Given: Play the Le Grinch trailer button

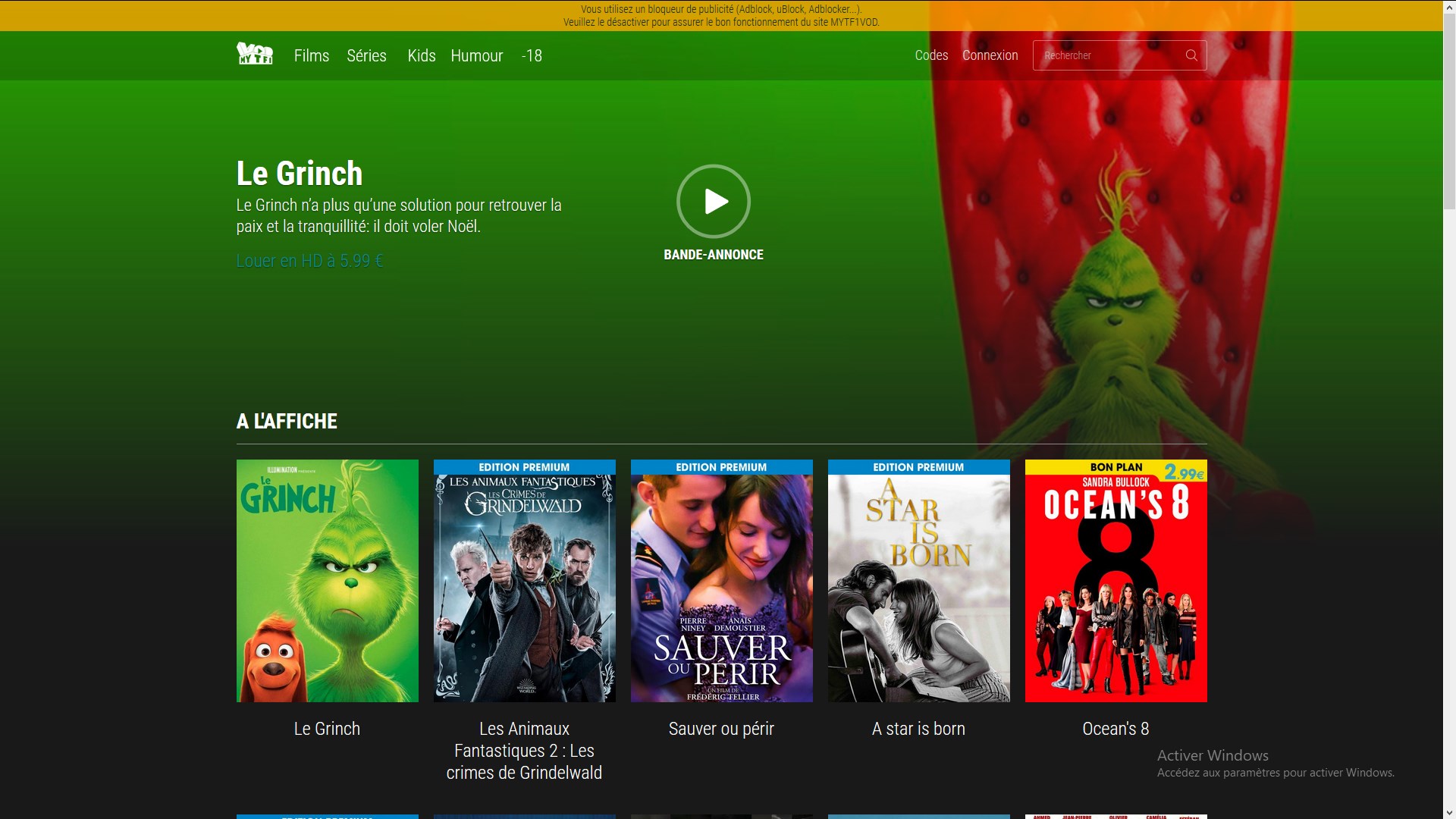Looking at the screenshot, I should 713,202.
